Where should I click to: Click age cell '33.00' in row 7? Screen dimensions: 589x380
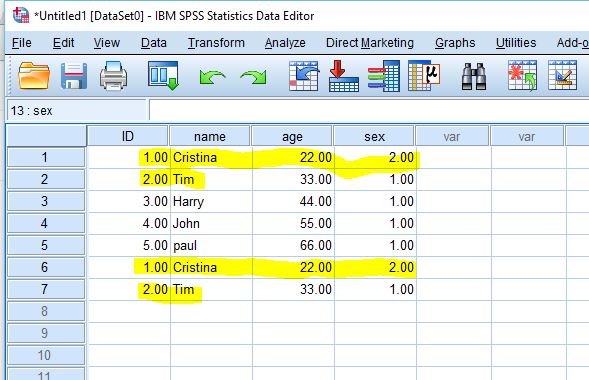(x=293, y=289)
